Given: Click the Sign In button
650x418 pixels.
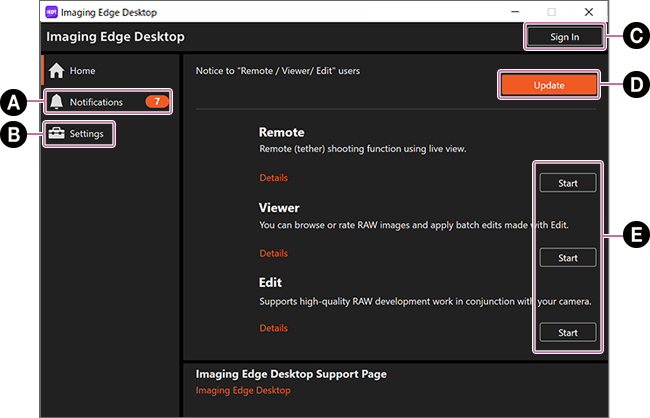Looking at the screenshot, I should (565, 37).
